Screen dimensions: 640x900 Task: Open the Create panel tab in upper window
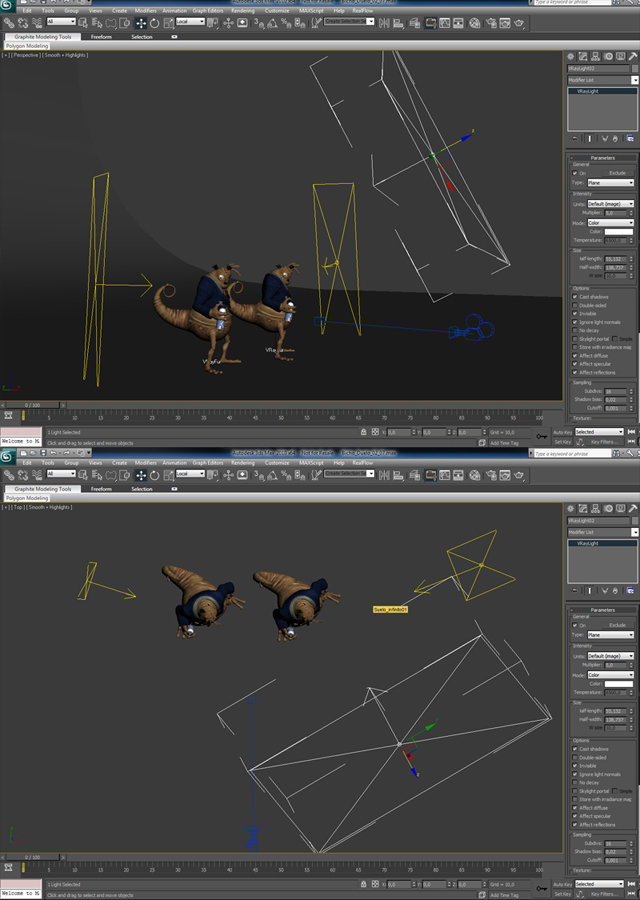pos(571,56)
